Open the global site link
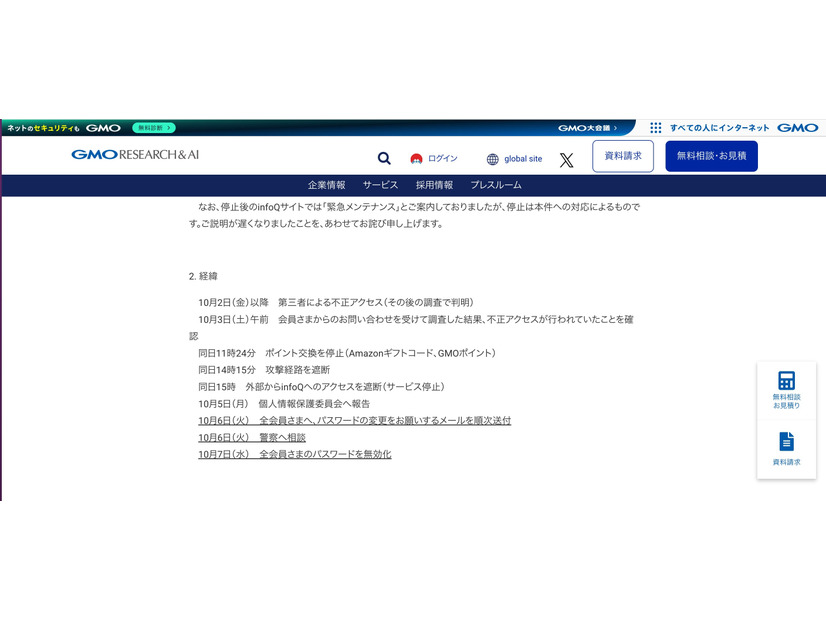Screen dimensions: 826x620 click(x=523, y=159)
